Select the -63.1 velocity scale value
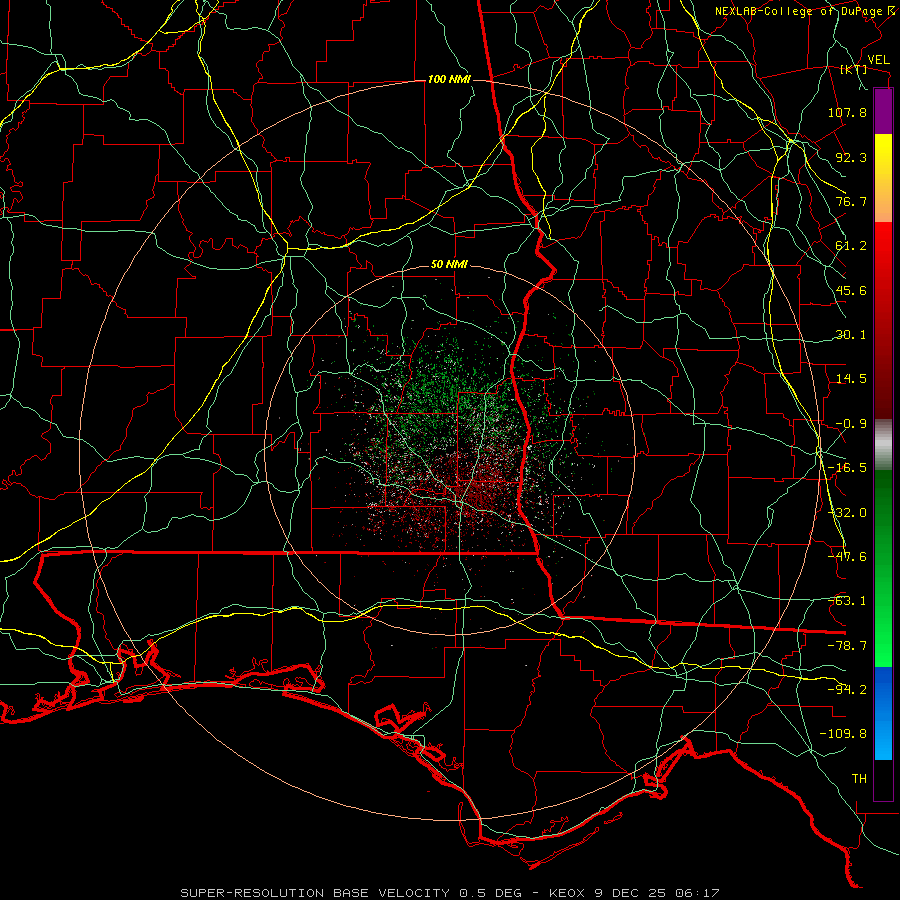The height and width of the screenshot is (900, 900). tap(847, 601)
